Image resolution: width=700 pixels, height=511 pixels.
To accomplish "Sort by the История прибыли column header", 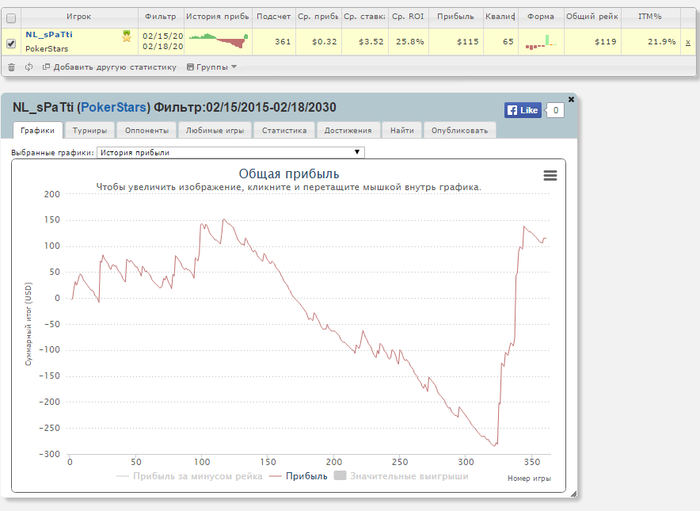I will pyautogui.click(x=218, y=17).
